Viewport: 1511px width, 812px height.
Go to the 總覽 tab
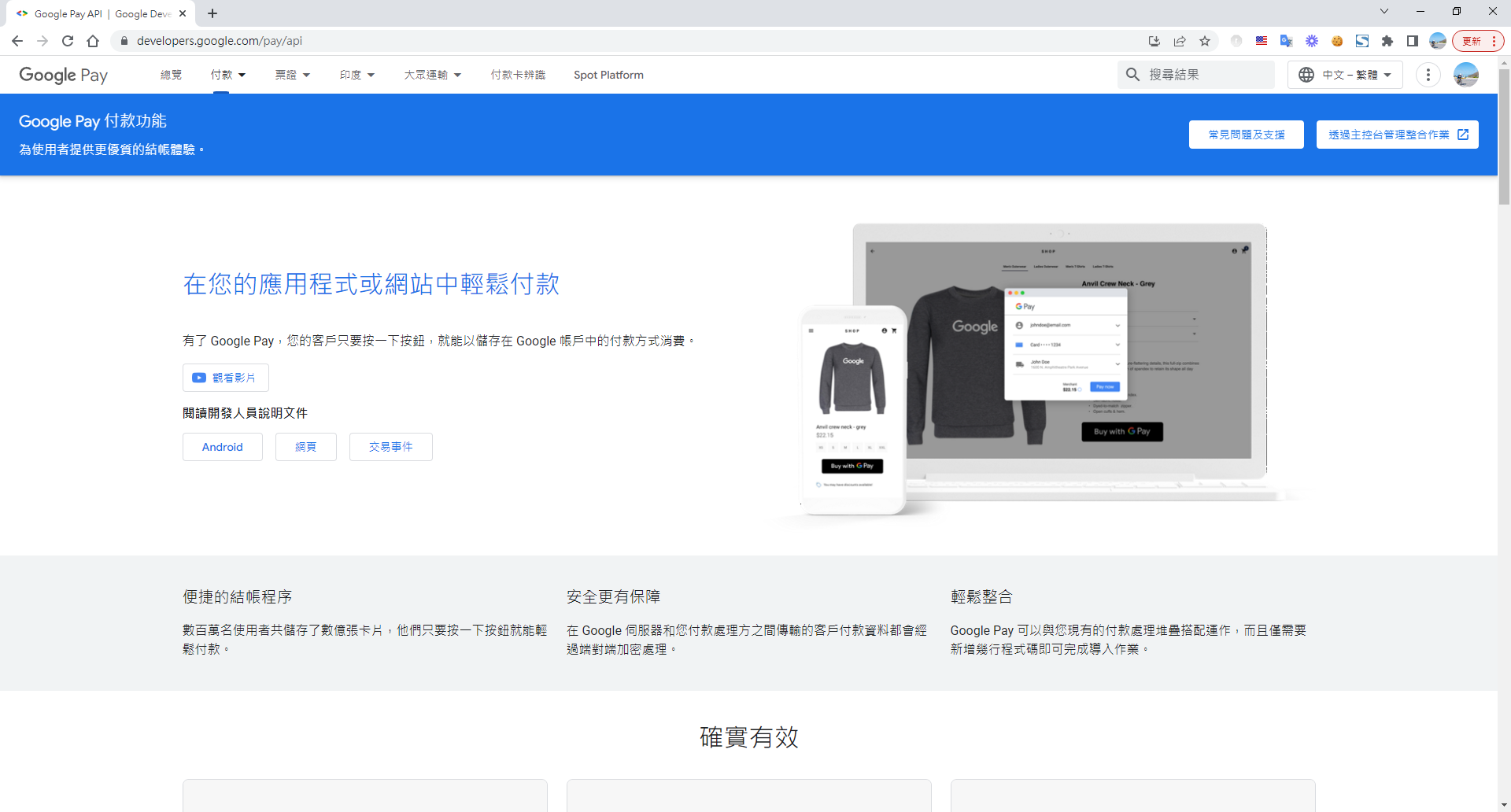point(171,75)
